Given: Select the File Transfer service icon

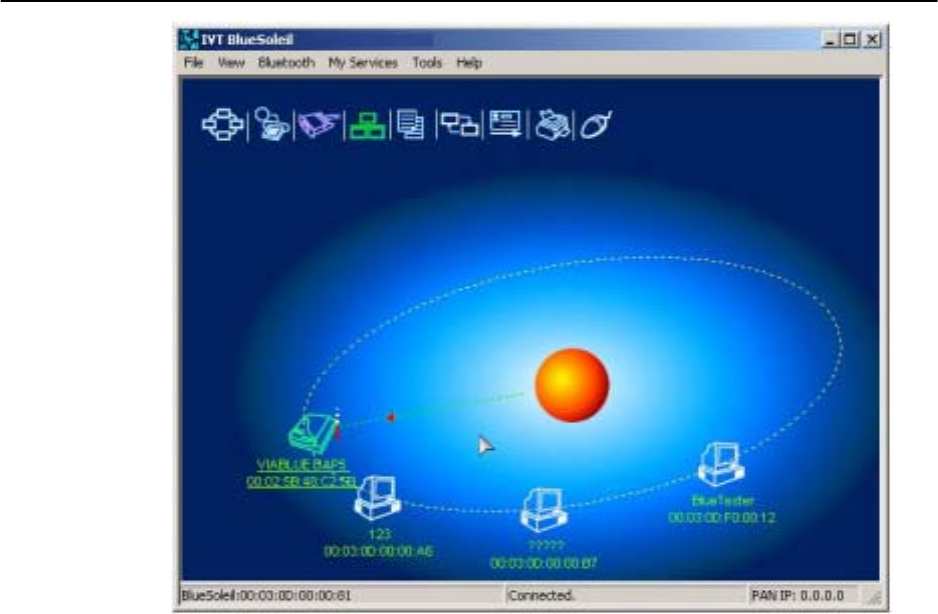Looking at the screenshot, I should [411, 124].
